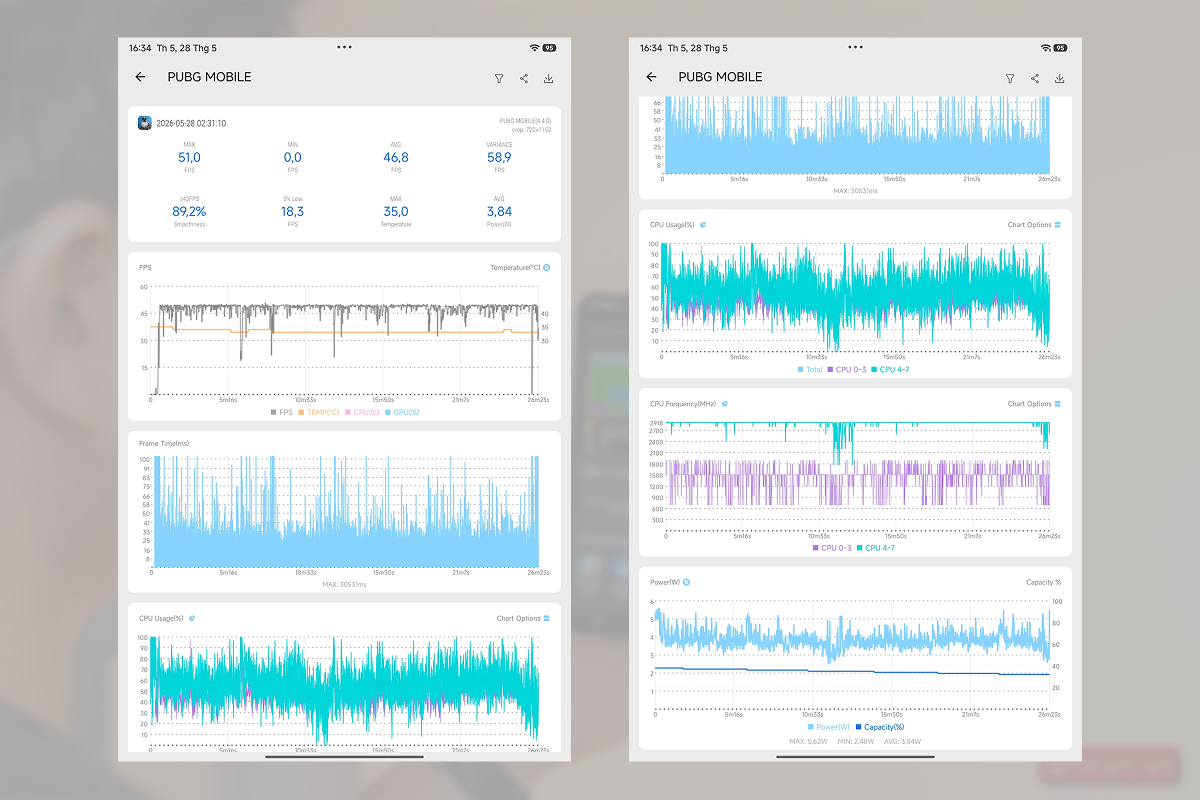Screen dimensions: 1200x800
Task: Open the filter icon in right panel
Action: pyautogui.click(x=1010, y=78)
